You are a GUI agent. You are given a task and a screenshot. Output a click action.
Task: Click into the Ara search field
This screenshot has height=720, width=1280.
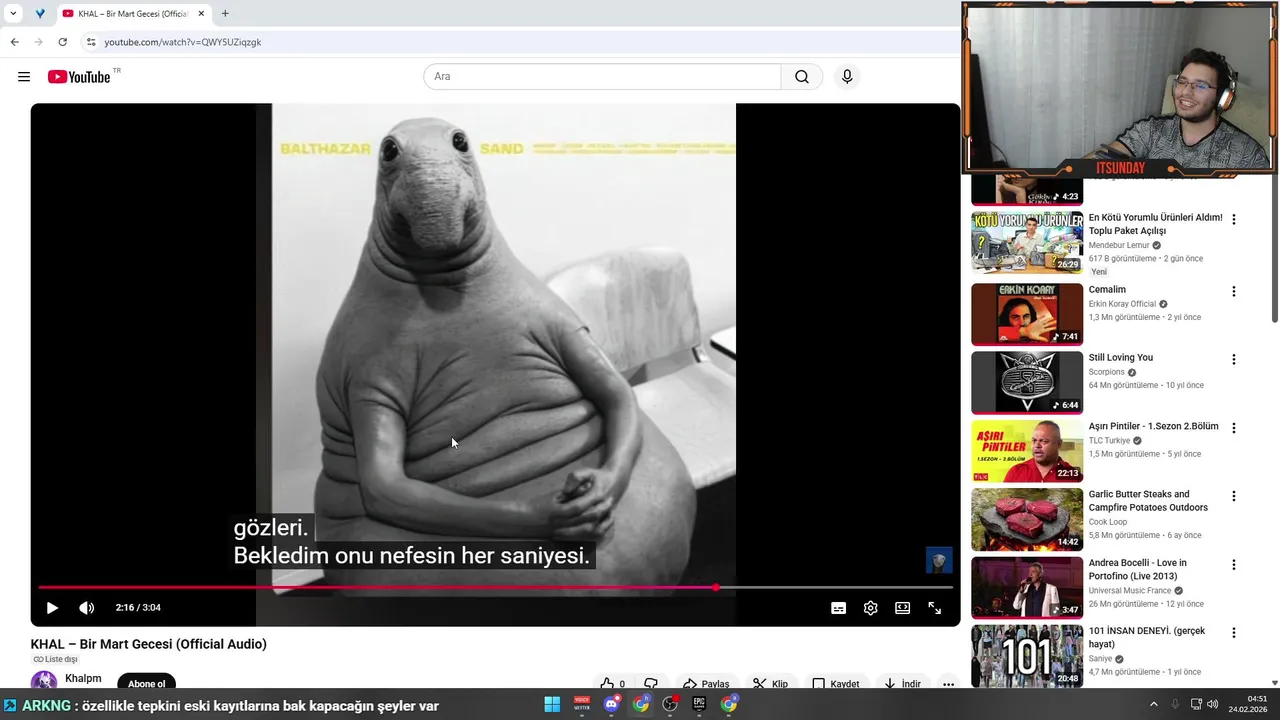602,77
